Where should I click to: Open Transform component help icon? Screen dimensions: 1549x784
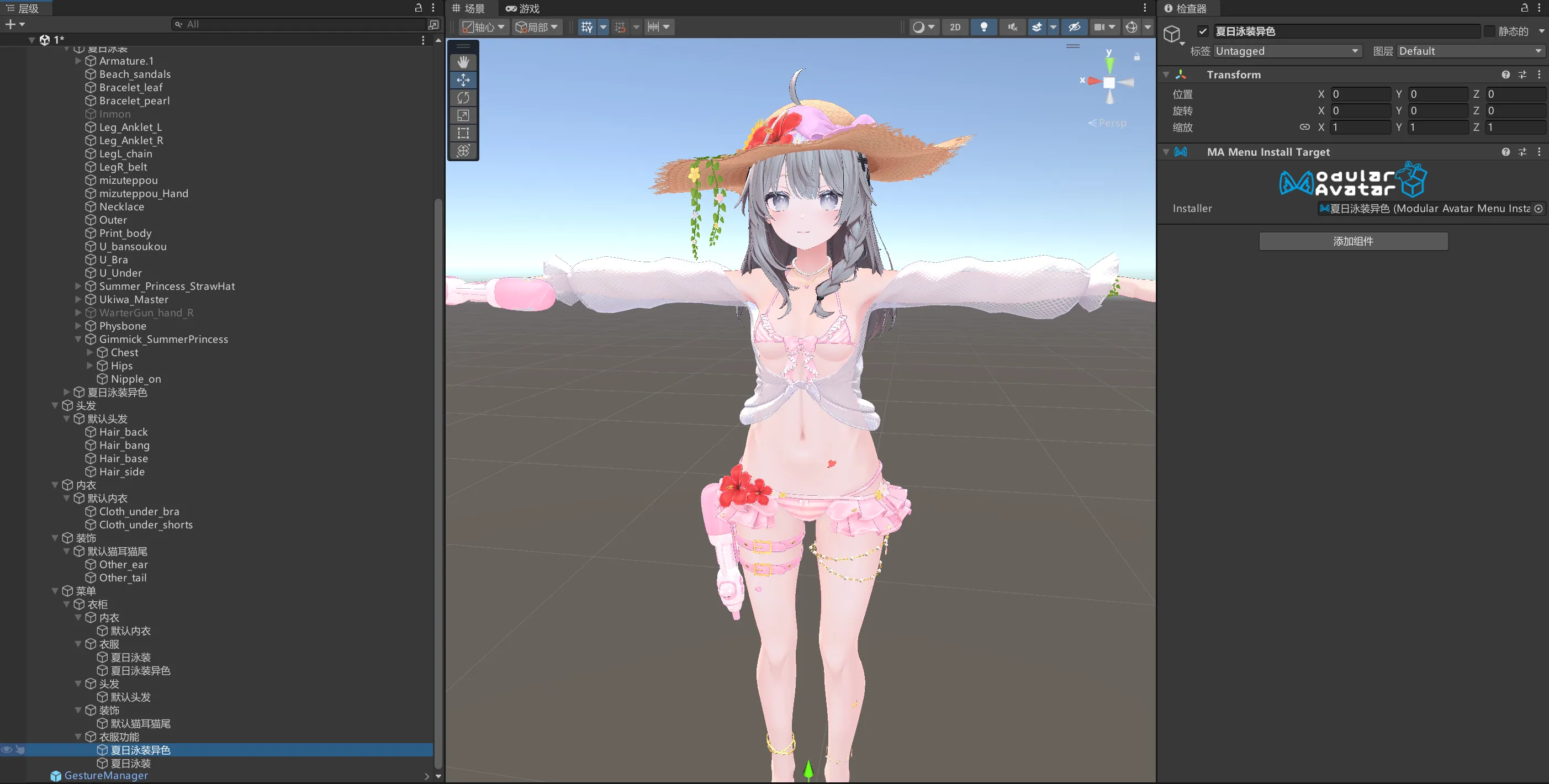(1506, 75)
